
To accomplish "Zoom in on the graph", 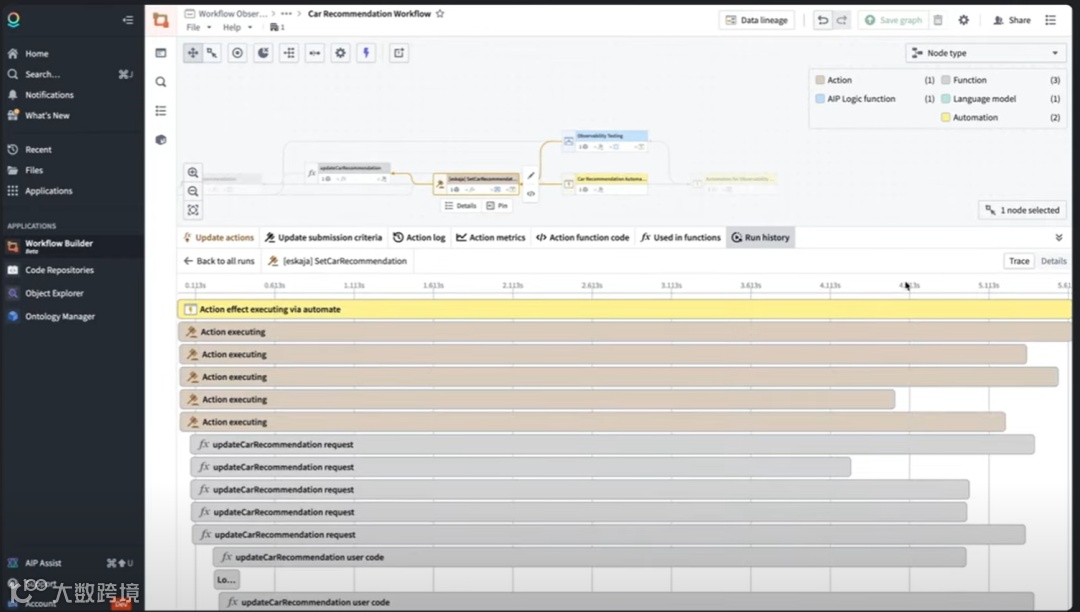I will coord(193,172).
